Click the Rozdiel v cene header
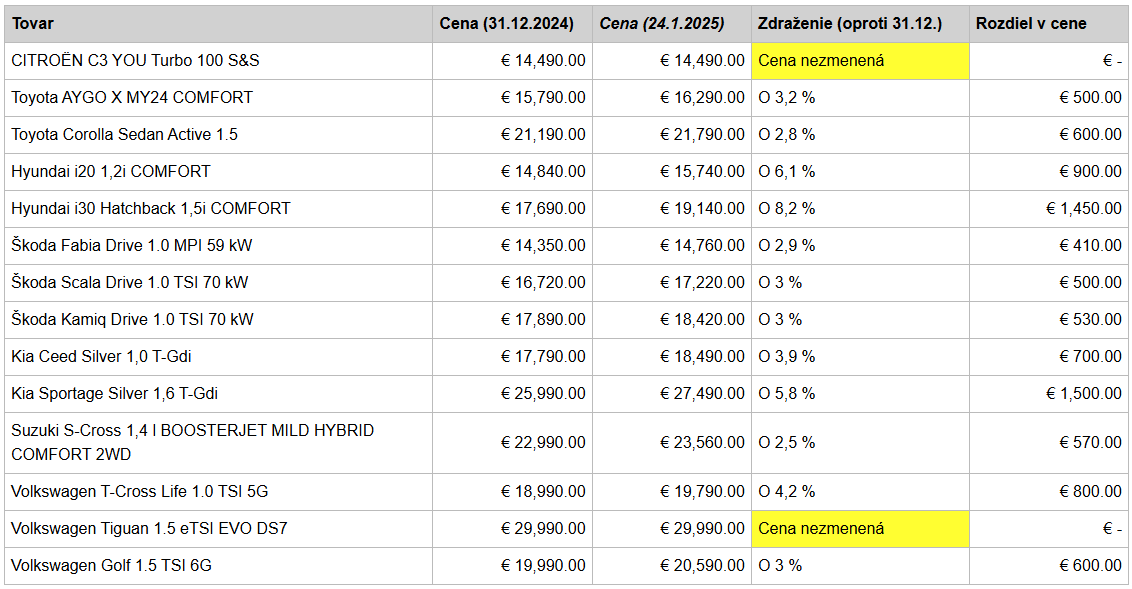 pyautogui.click(x=1031, y=23)
